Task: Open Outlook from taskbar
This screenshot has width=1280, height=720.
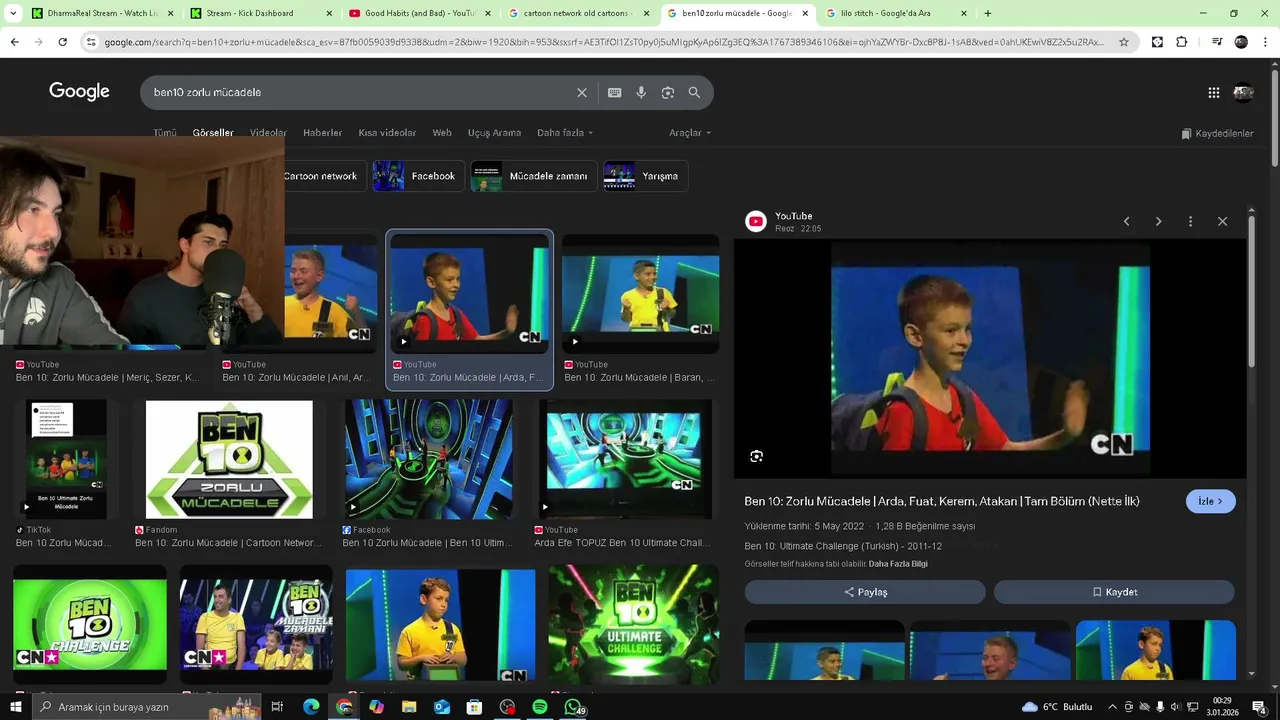Action: [442, 707]
